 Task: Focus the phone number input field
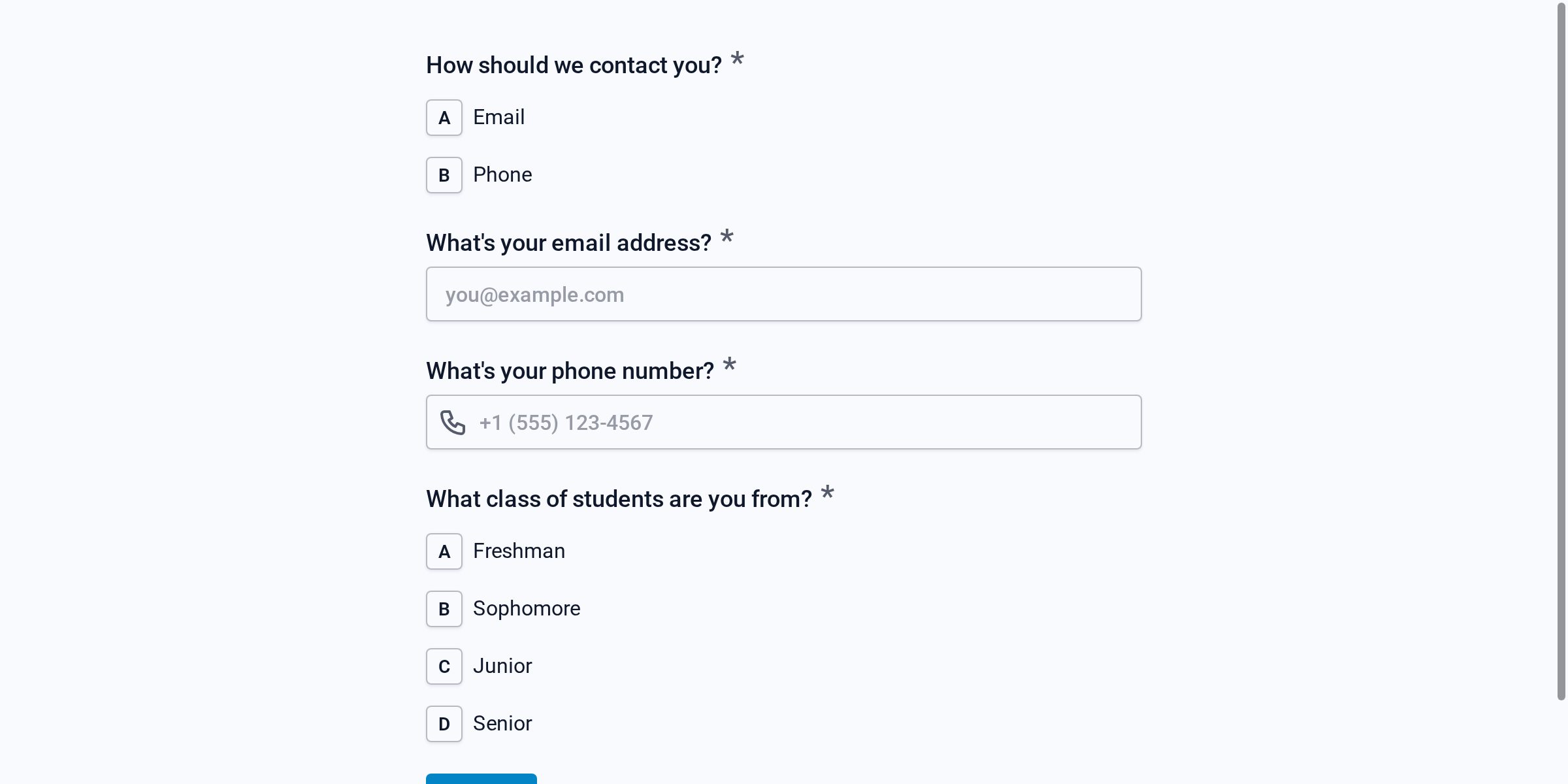tap(804, 423)
